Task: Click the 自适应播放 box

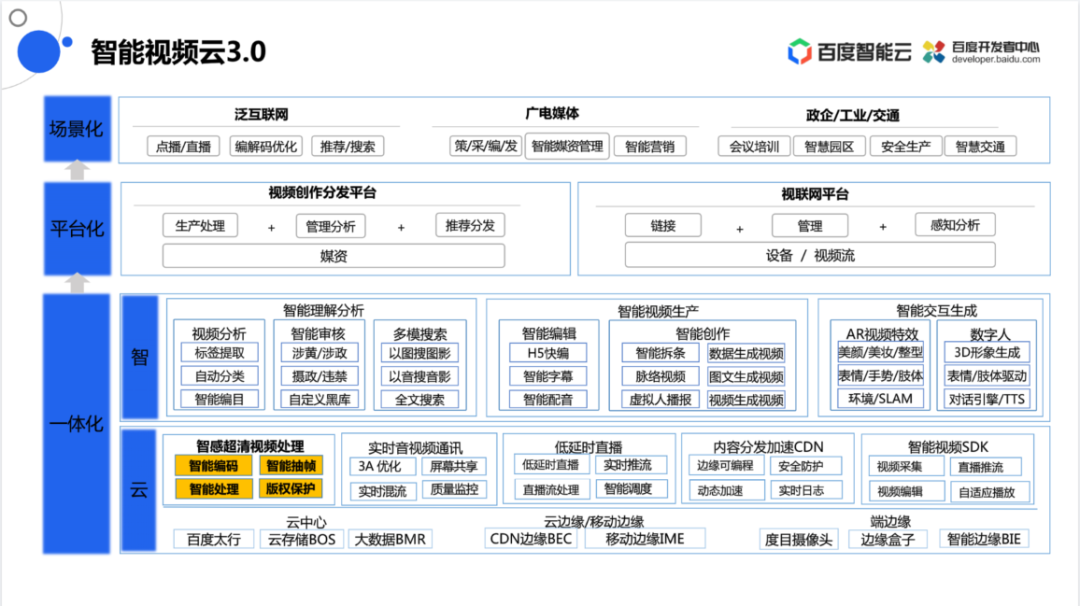Action: point(990,492)
